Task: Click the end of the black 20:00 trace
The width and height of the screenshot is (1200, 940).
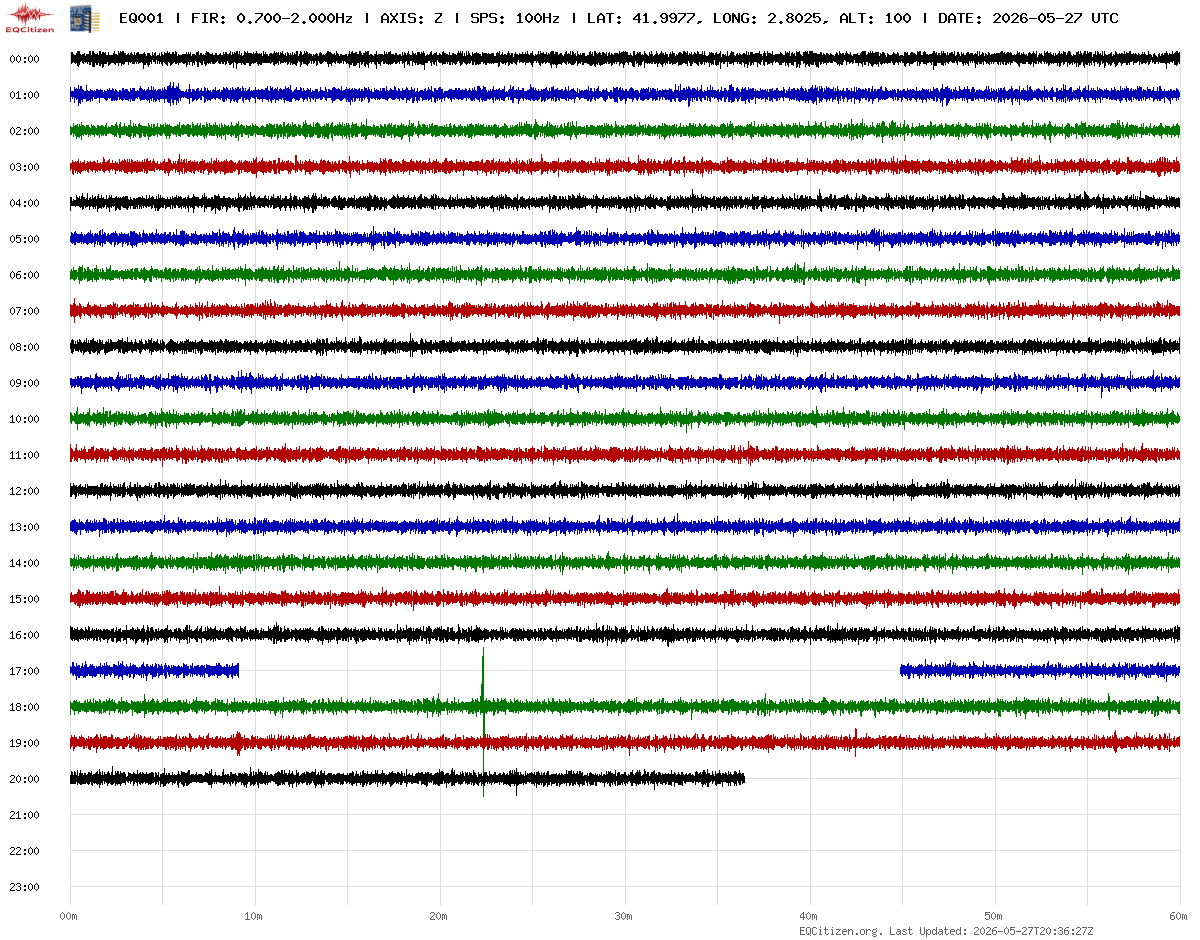Action: (x=743, y=777)
